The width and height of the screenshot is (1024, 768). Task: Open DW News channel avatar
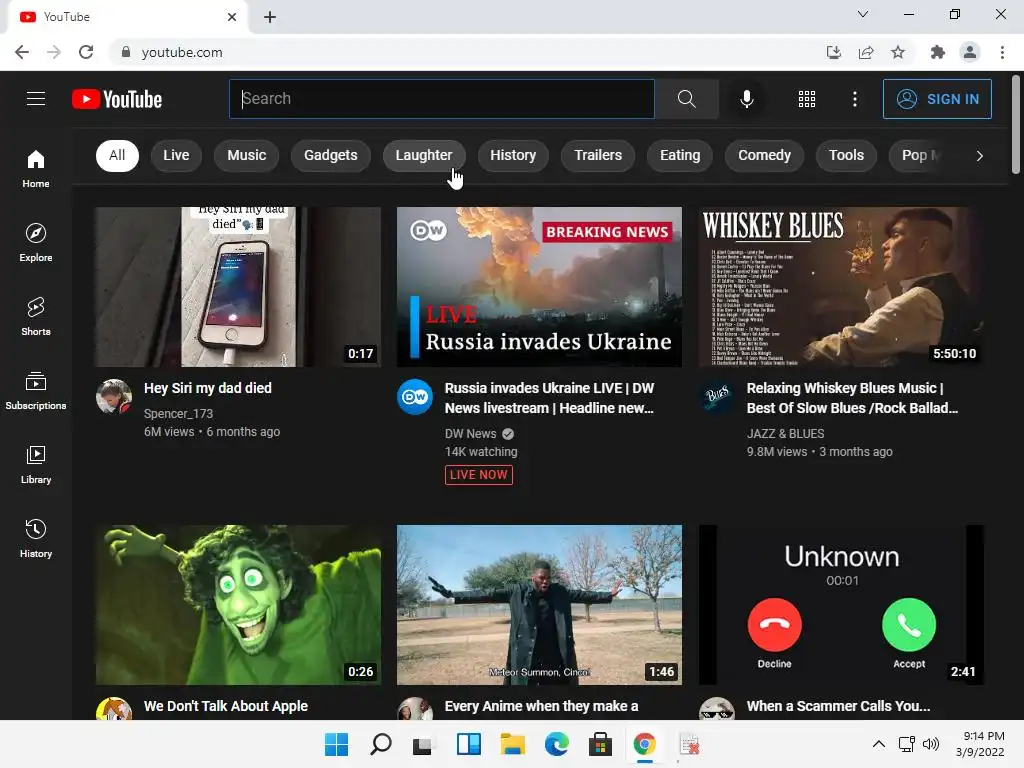pos(415,396)
